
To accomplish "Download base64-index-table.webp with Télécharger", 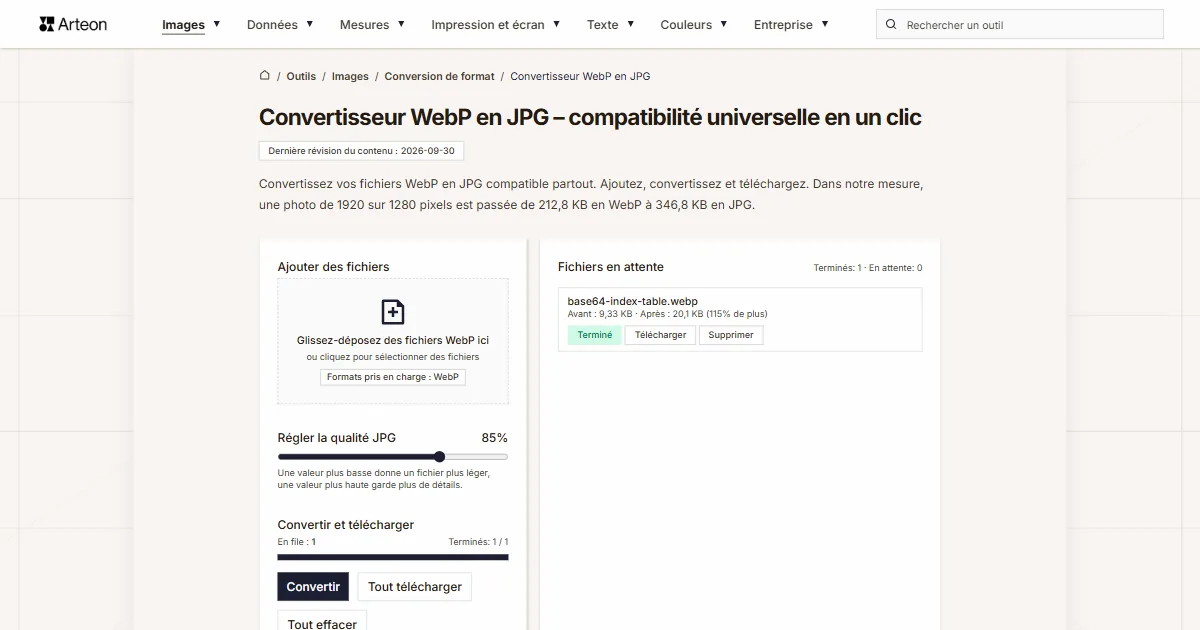I will point(661,335).
